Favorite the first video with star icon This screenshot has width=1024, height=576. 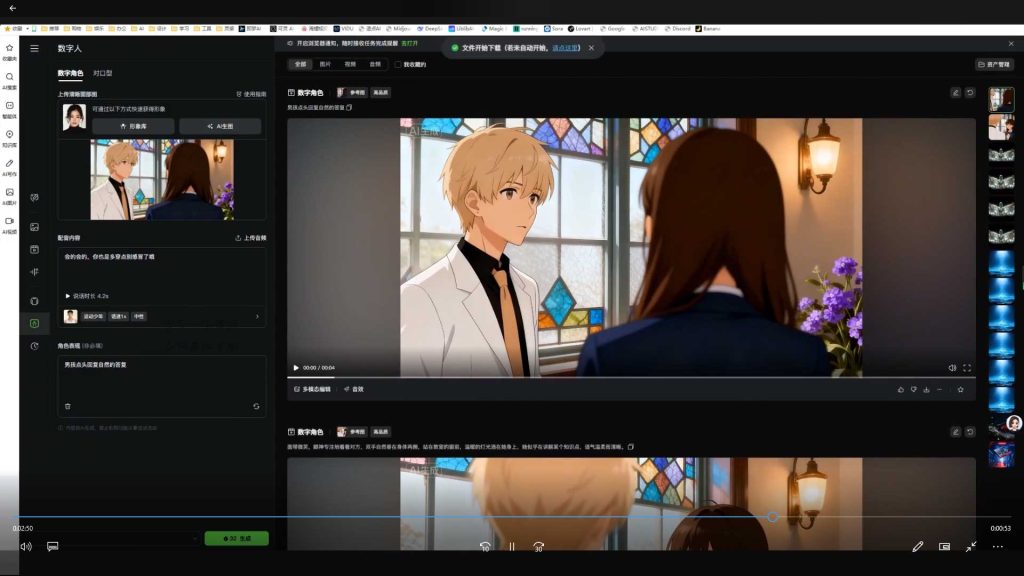coord(960,389)
